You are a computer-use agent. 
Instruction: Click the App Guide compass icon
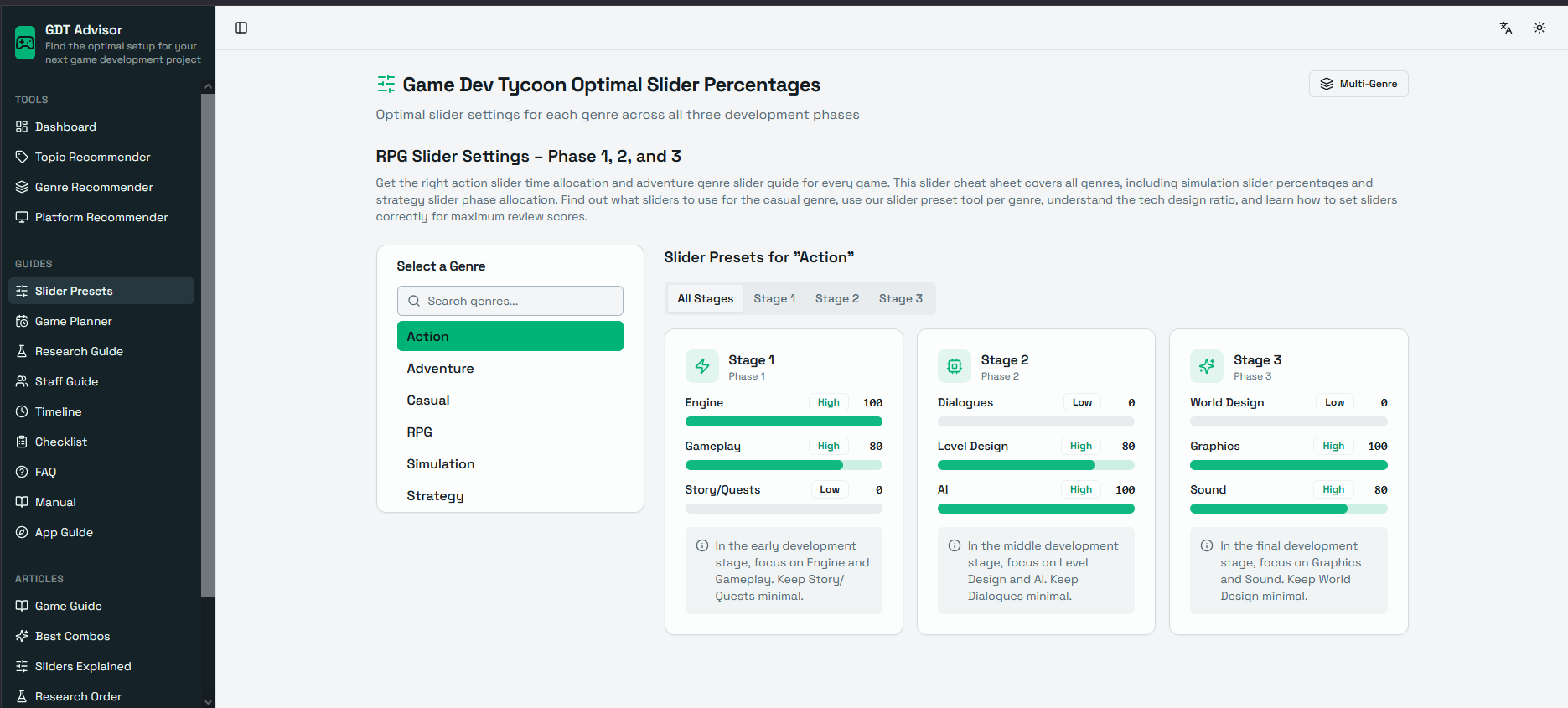tap(22, 532)
